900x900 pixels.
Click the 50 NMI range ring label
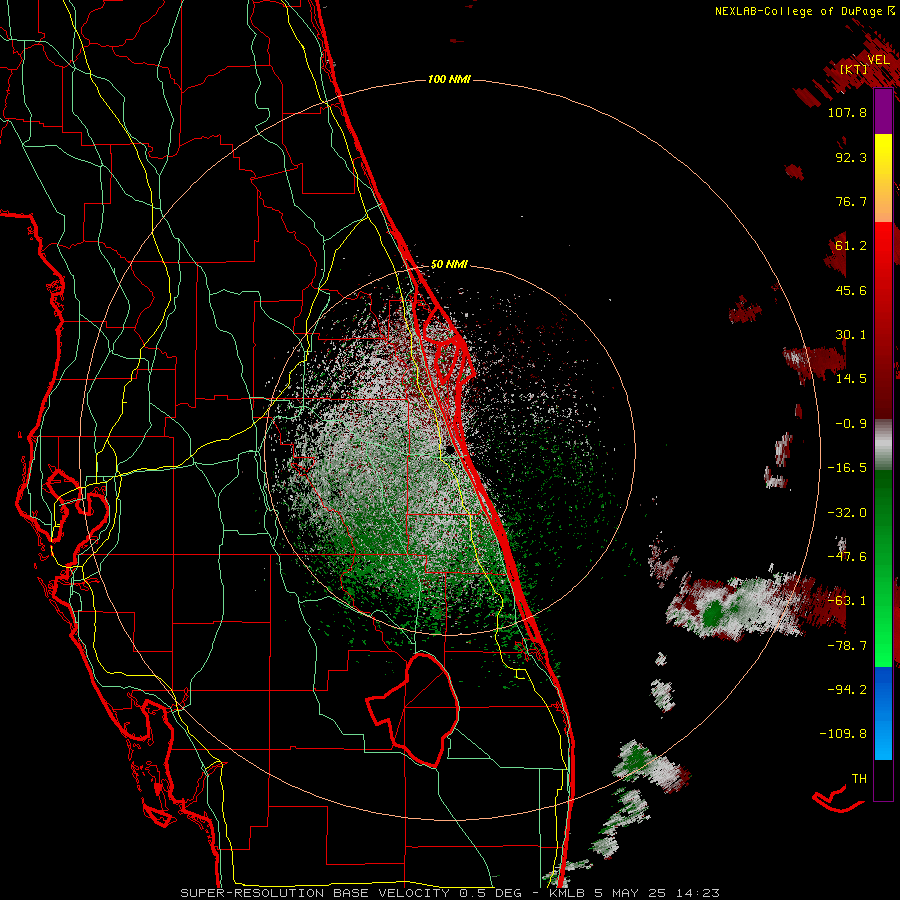(449, 265)
